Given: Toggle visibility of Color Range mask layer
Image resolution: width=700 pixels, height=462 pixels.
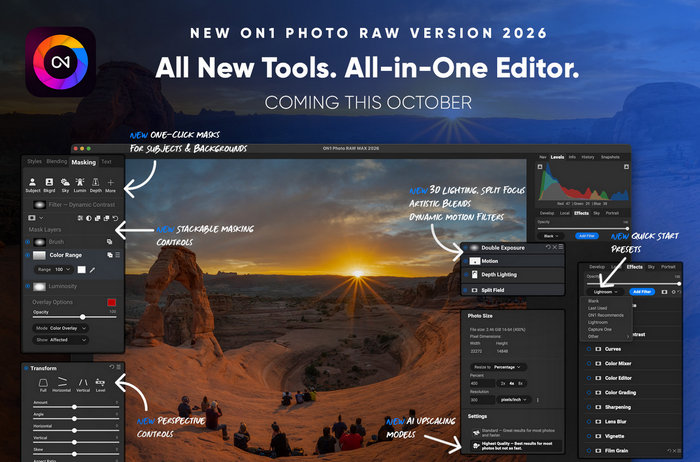Looking at the screenshot, I should coord(28,255).
